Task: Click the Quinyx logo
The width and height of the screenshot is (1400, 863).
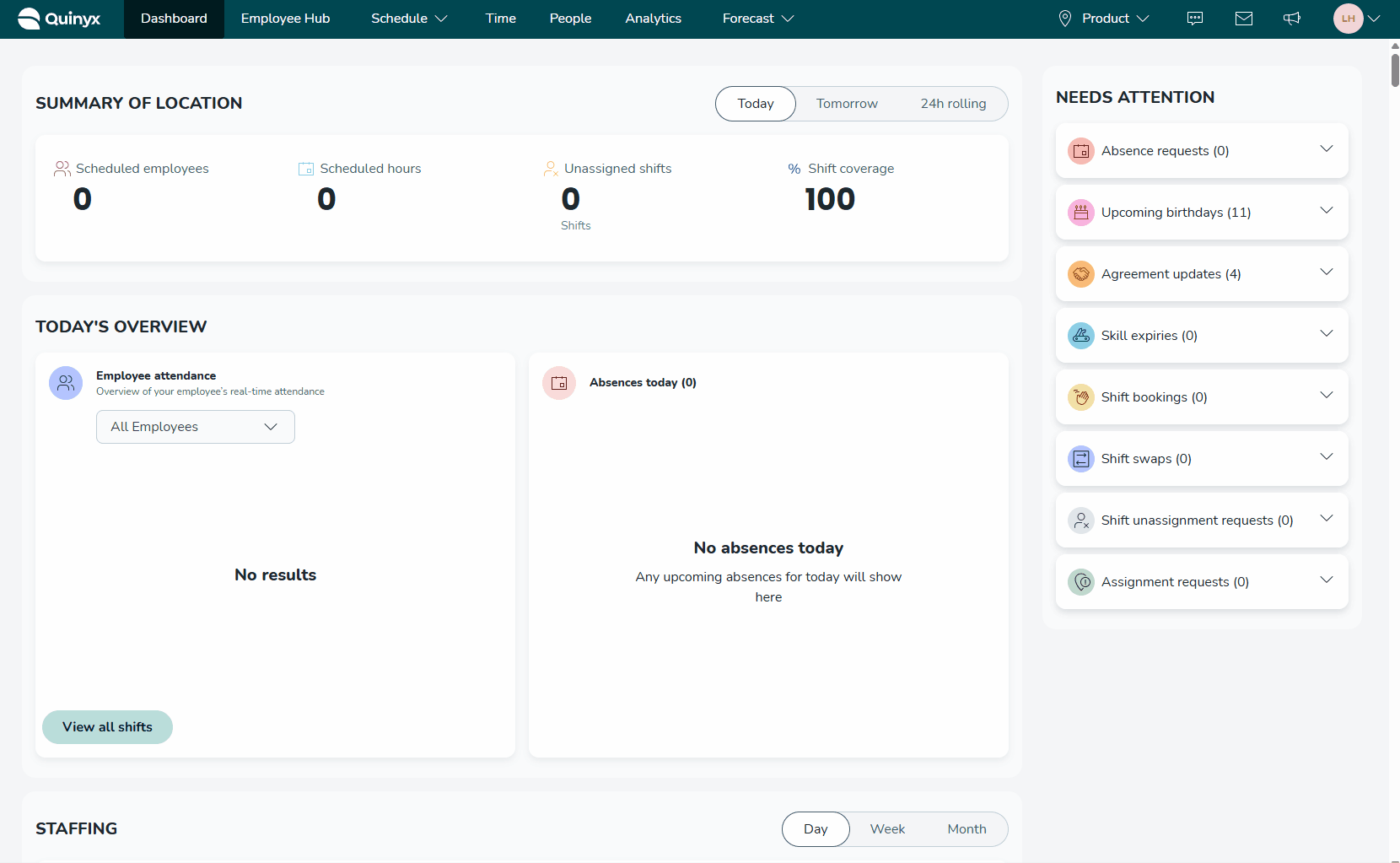Action: coord(59,19)
